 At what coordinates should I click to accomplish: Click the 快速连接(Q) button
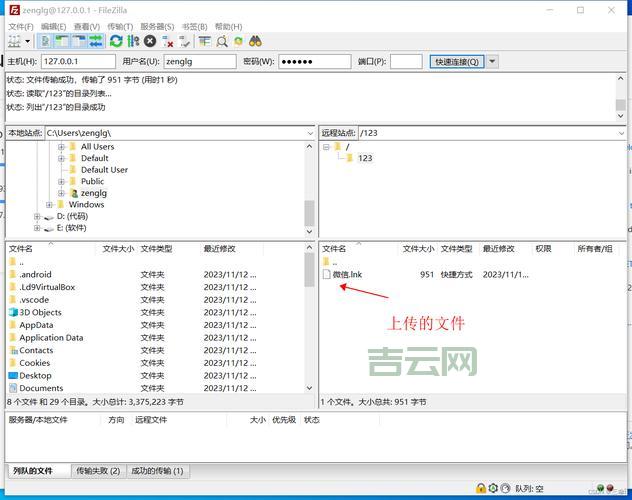pos(456,61)
